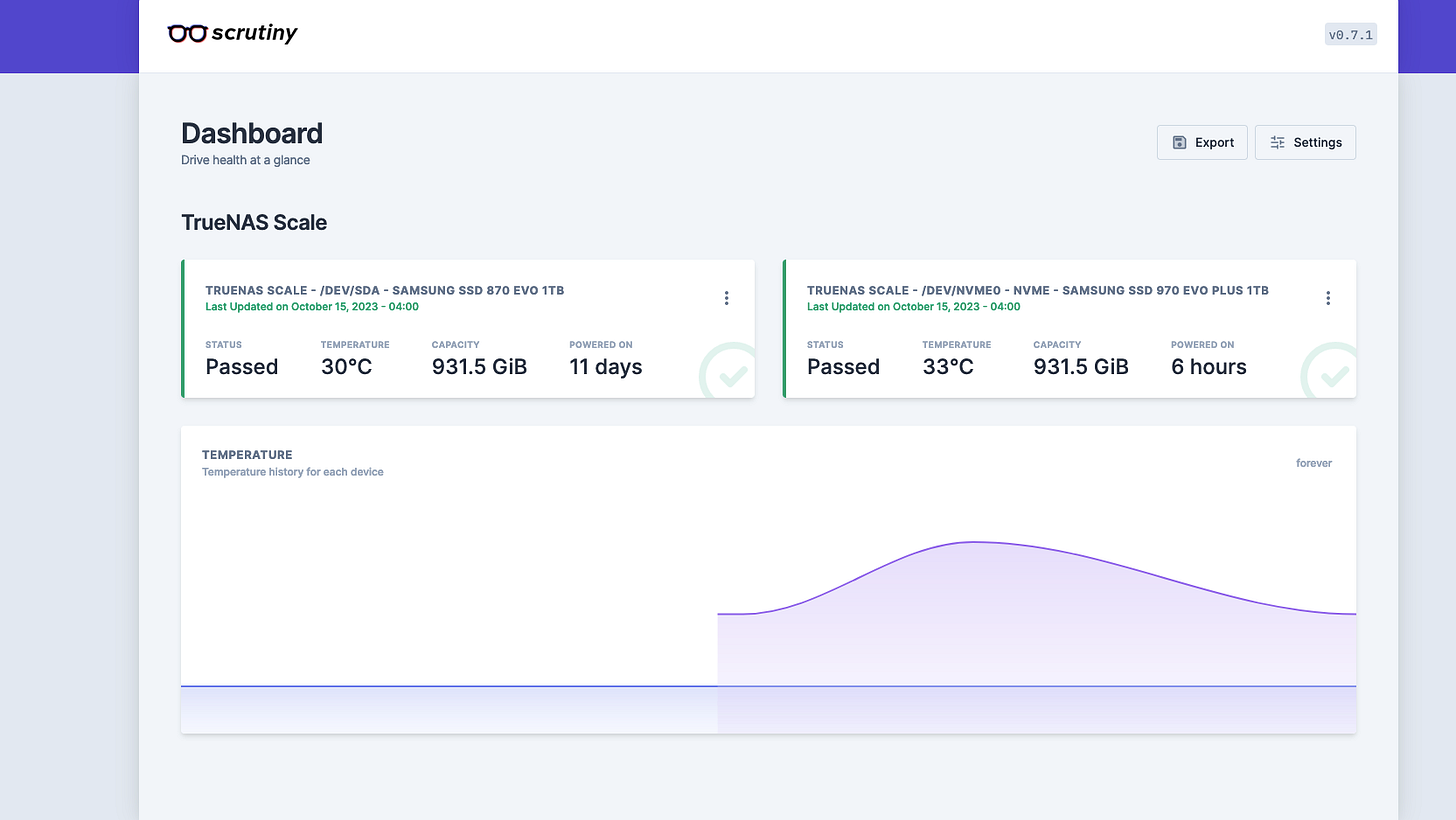Click the Last Updated date on NVME0 card
This screenshot has height=820, width=1456.
coord(914,307)
